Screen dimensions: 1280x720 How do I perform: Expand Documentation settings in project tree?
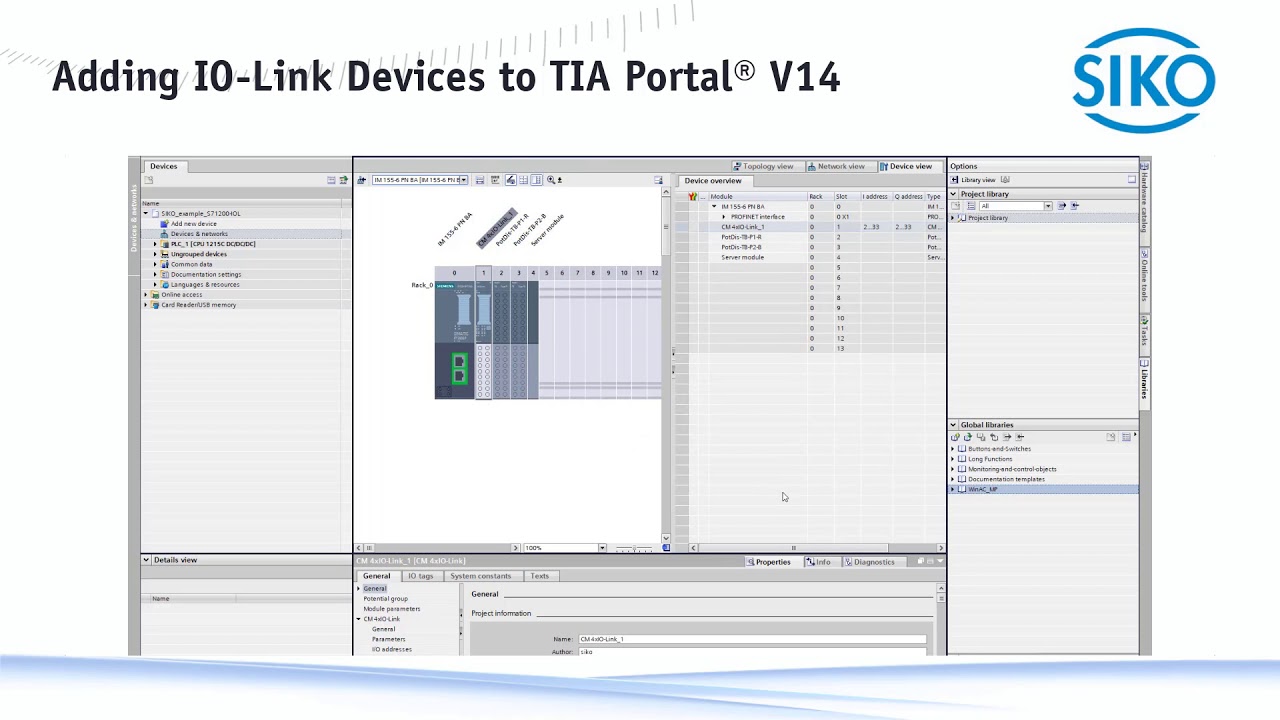pyautogui.click(x=155, y=274)
